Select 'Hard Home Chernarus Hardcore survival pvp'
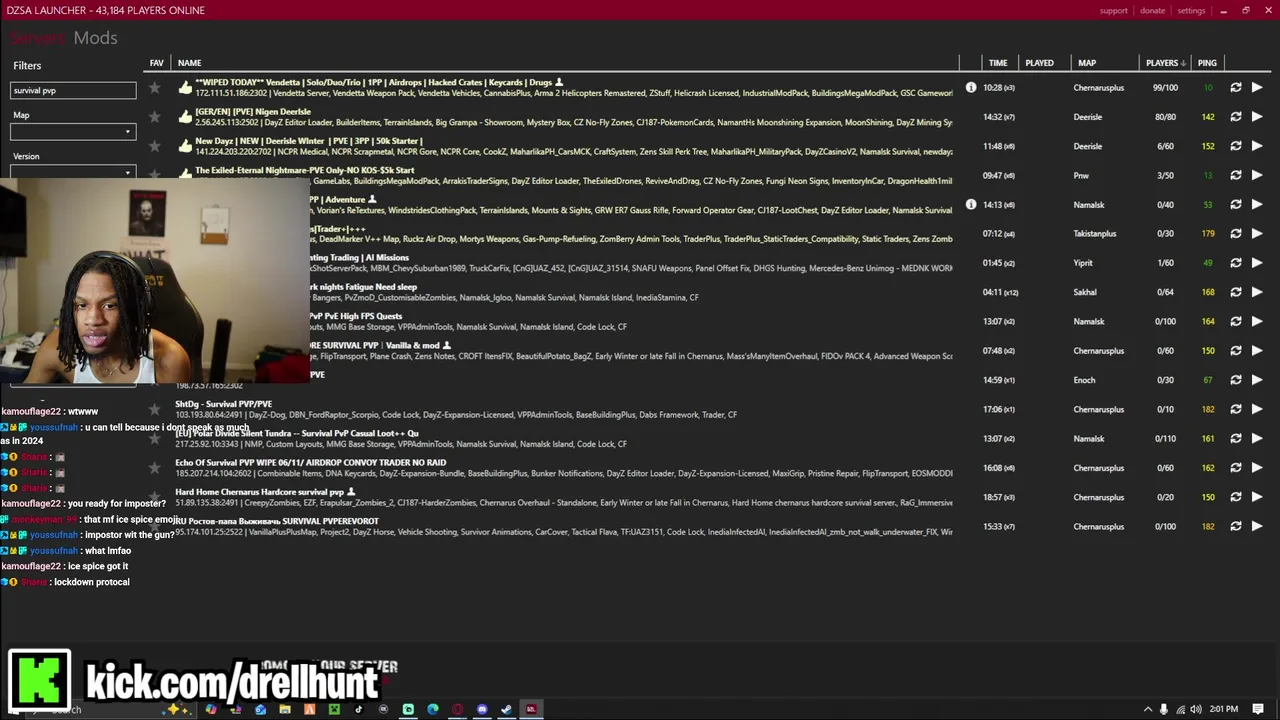This screenshot has height=720, width=1280. [x=259, y=492]
